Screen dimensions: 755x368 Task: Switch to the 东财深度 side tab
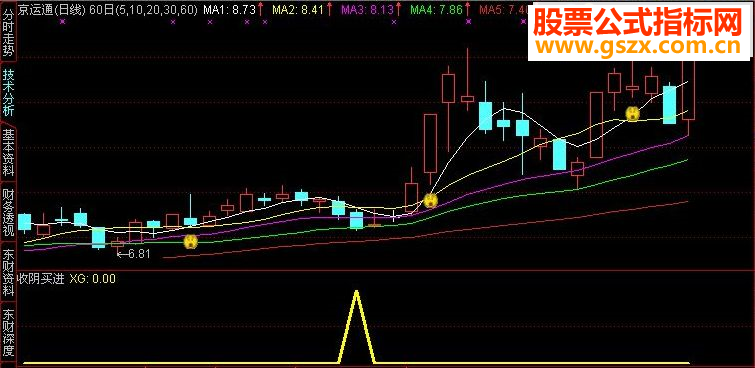coord(8,333)
